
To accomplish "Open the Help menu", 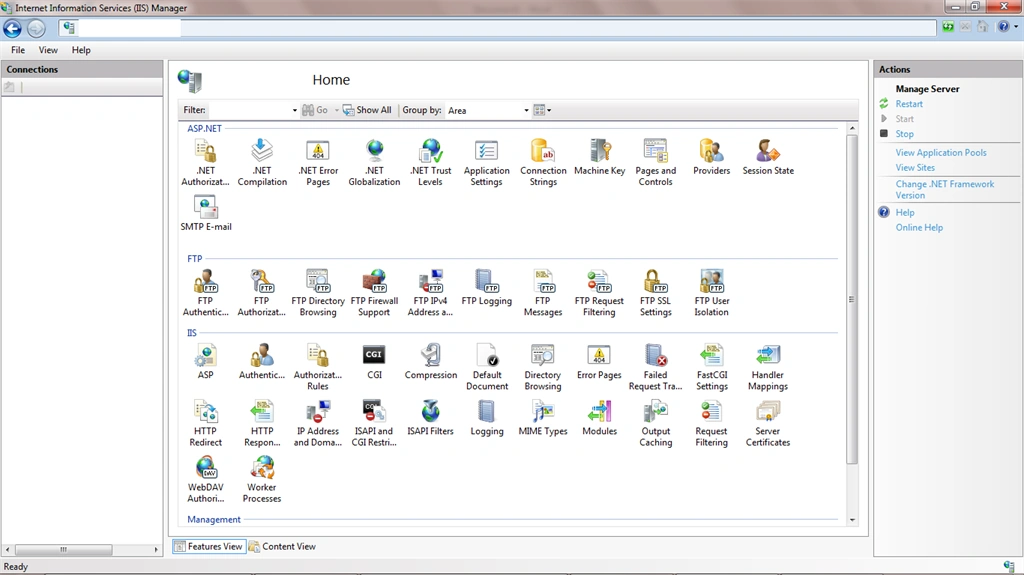I will coord(81,50).
